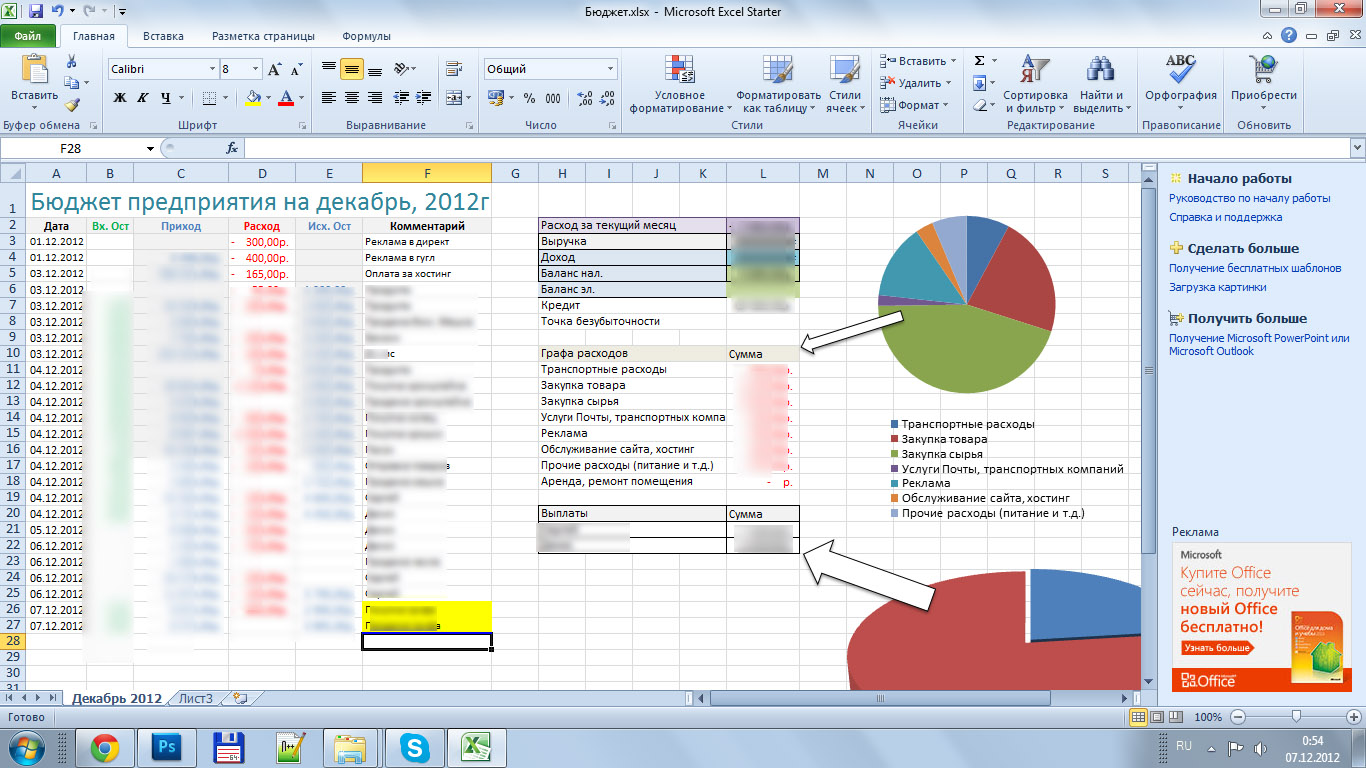The height and width of the screenshot is (768, 1366).
Task: Open Google Chrome from the taskbar
Action: point(105,747)
